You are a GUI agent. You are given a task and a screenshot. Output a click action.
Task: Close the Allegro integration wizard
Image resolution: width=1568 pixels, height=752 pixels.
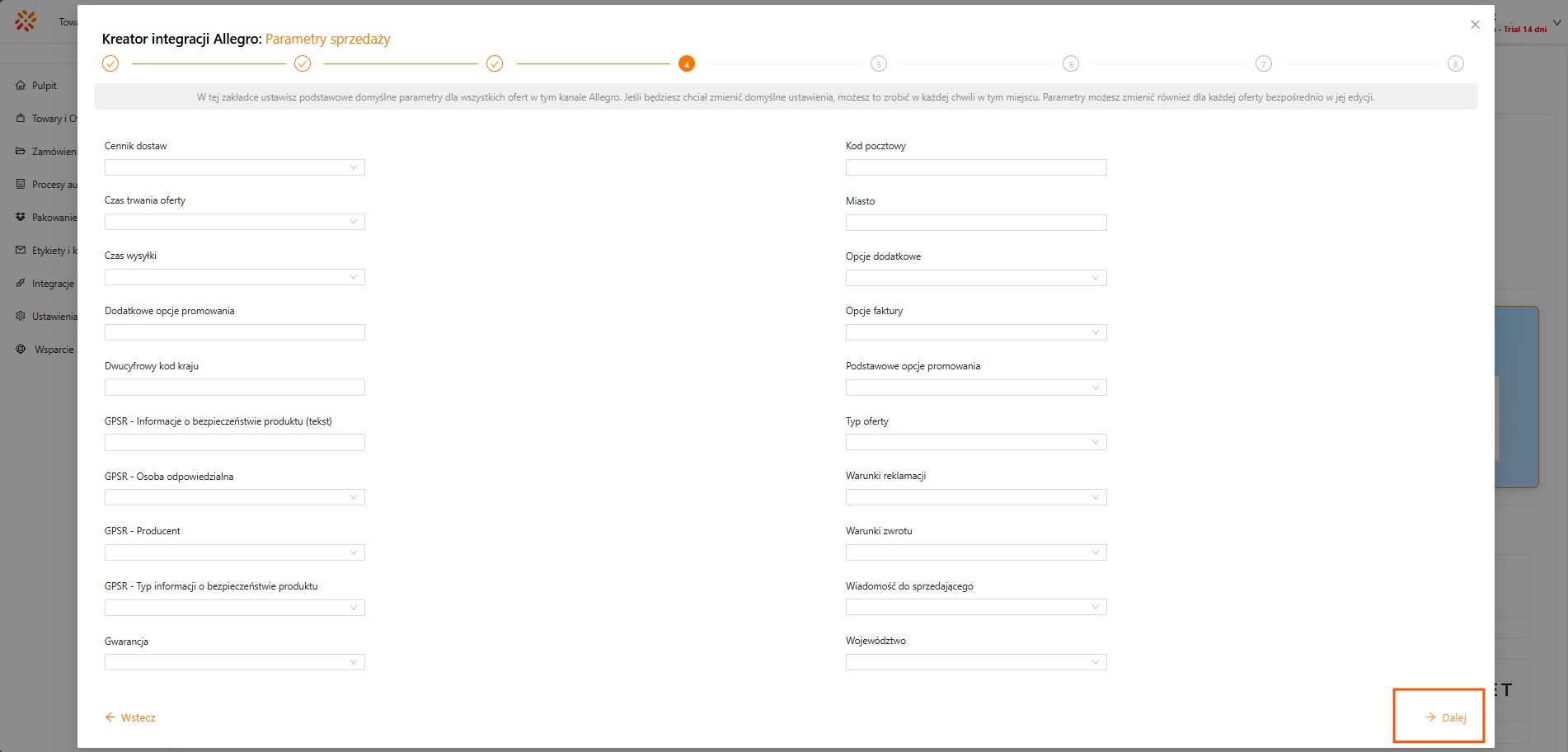[1475, 25]
